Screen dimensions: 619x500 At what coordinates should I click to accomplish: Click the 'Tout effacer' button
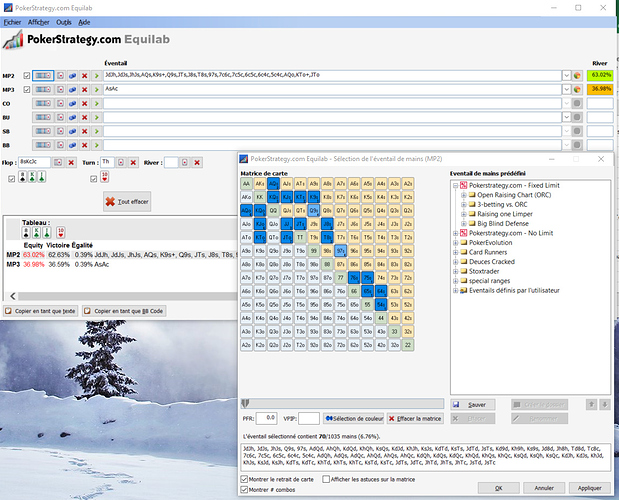[127, 202]
